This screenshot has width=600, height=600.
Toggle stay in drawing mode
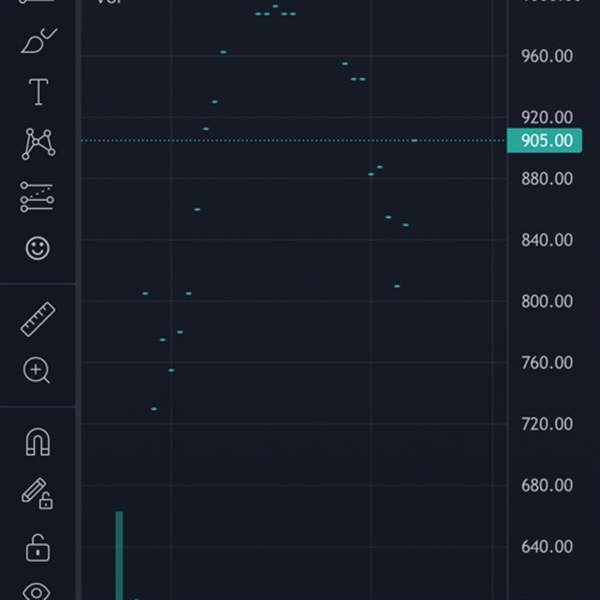click(37, 494)
